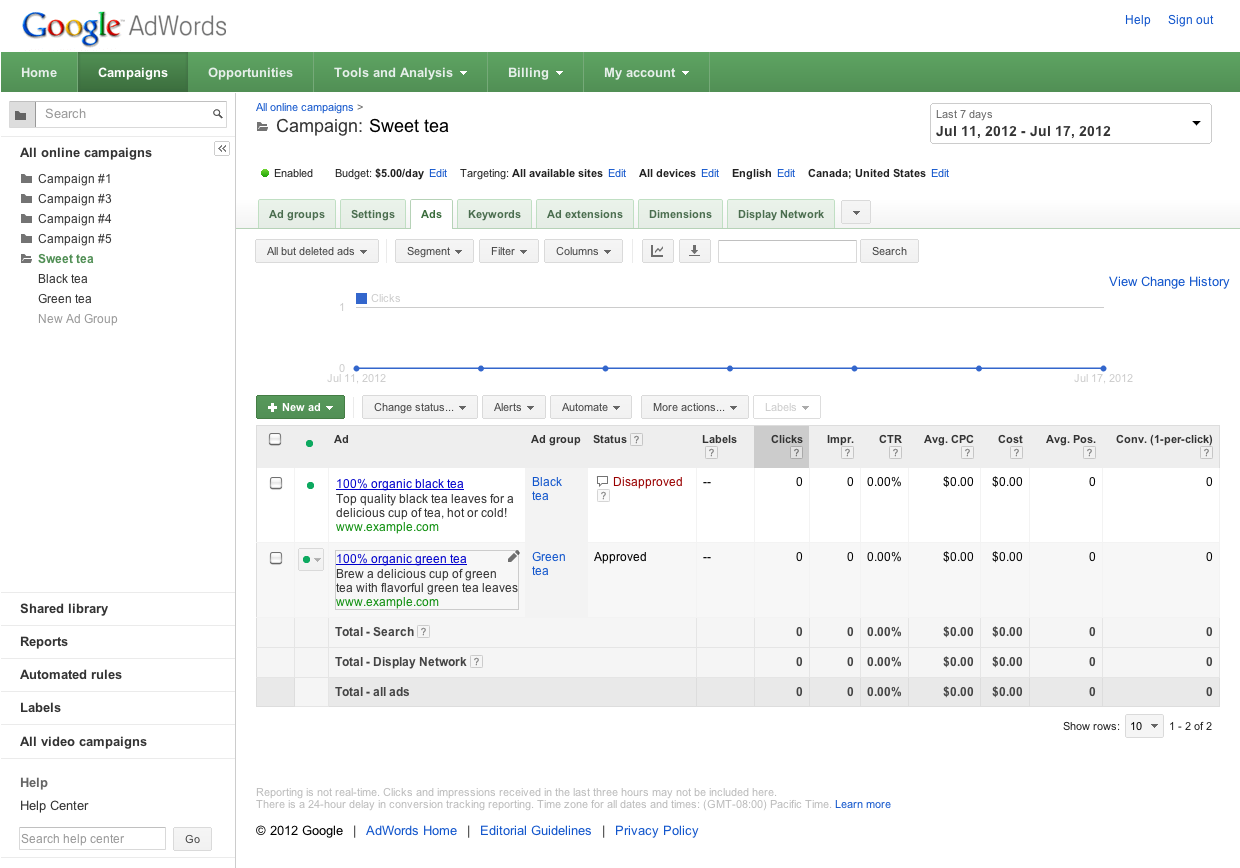Open the All but deleted ads dropdown
1240x868 pixels.
(317, 251)
